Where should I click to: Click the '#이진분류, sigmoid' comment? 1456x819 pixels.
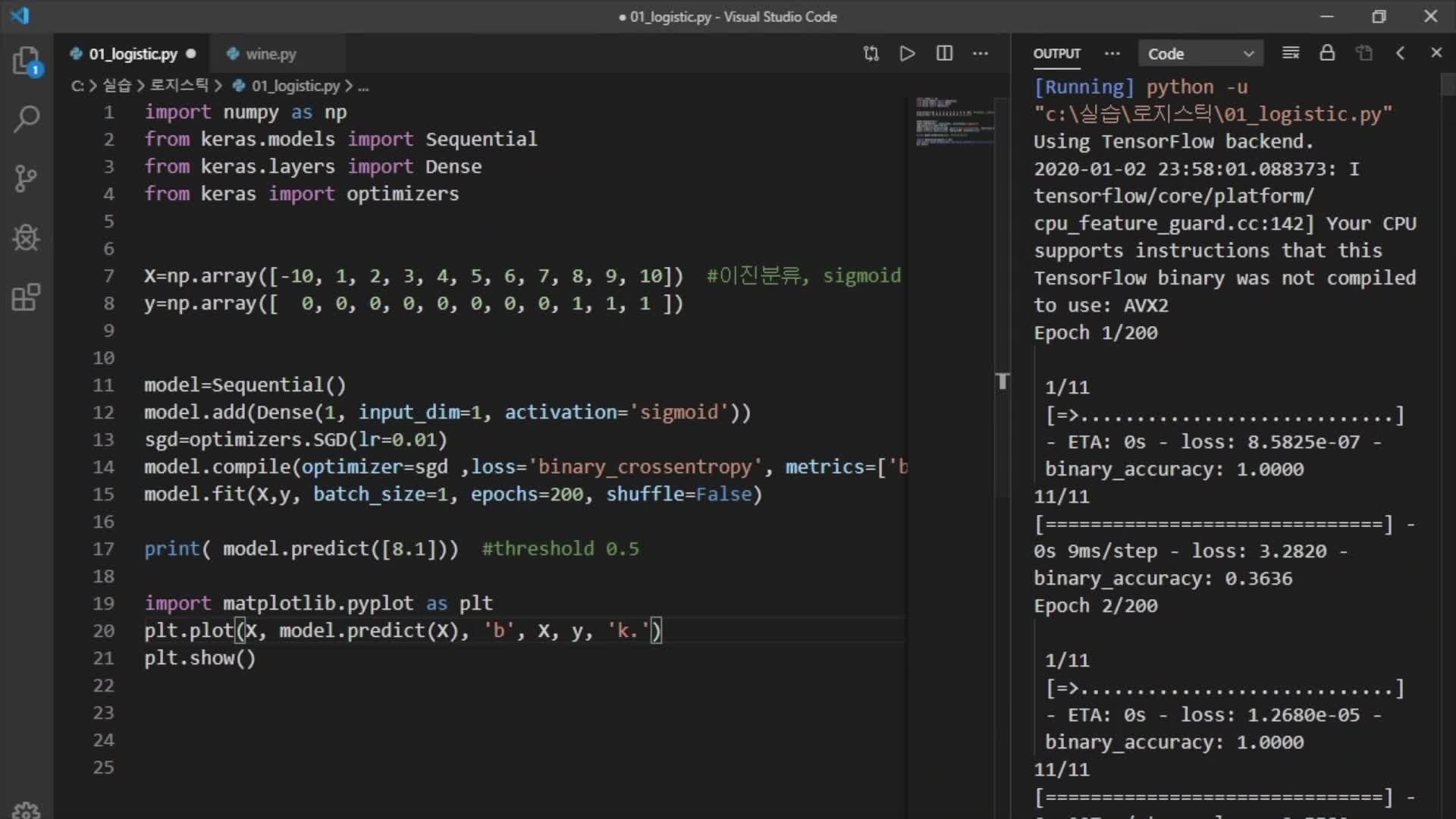pos(804,276)
